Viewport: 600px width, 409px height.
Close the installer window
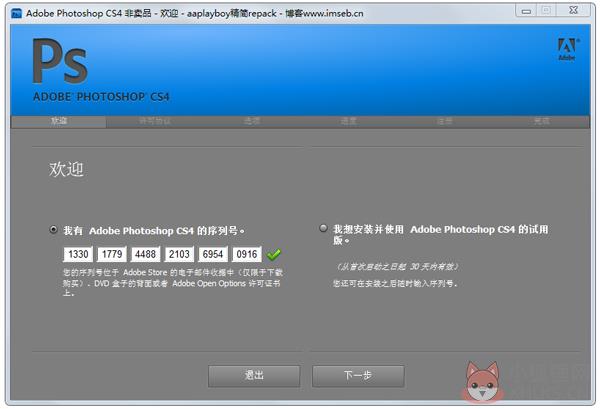[573, 11]
